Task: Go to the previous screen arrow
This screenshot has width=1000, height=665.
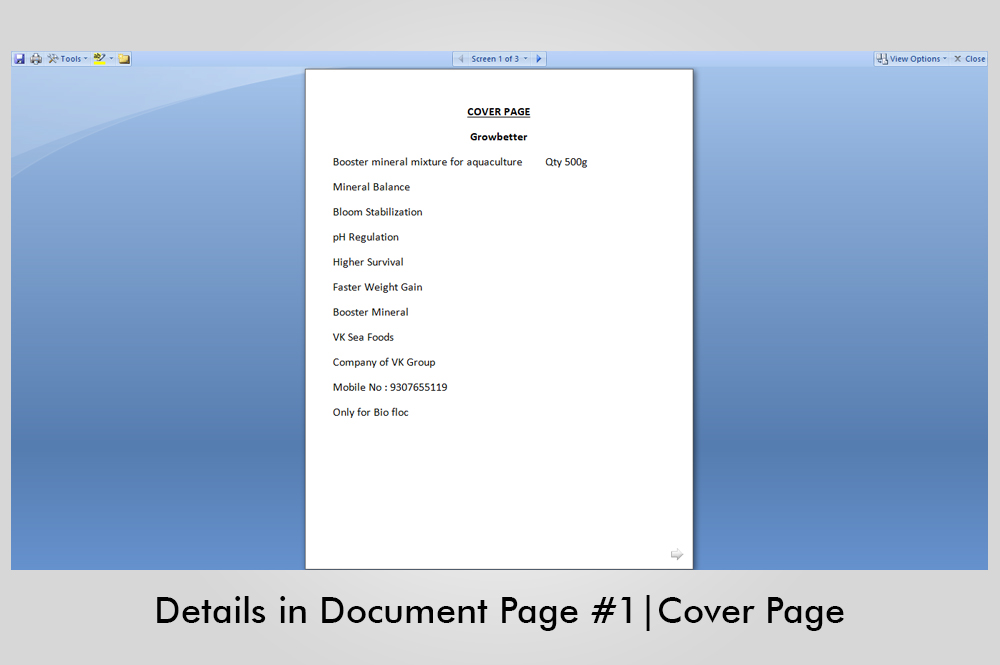Action: coord(460,59)
